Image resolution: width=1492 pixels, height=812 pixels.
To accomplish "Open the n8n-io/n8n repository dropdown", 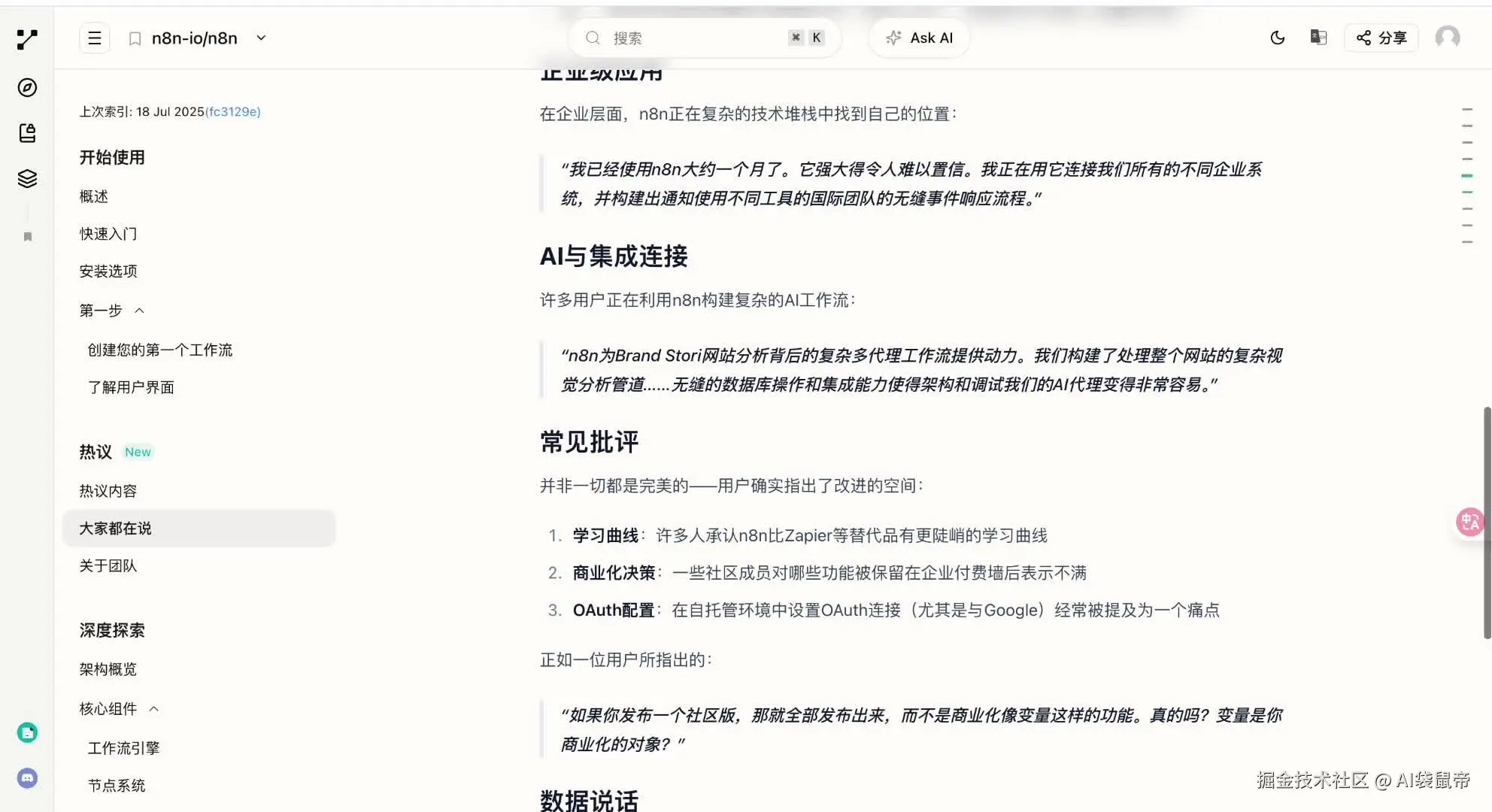I will tap(260, 38).
